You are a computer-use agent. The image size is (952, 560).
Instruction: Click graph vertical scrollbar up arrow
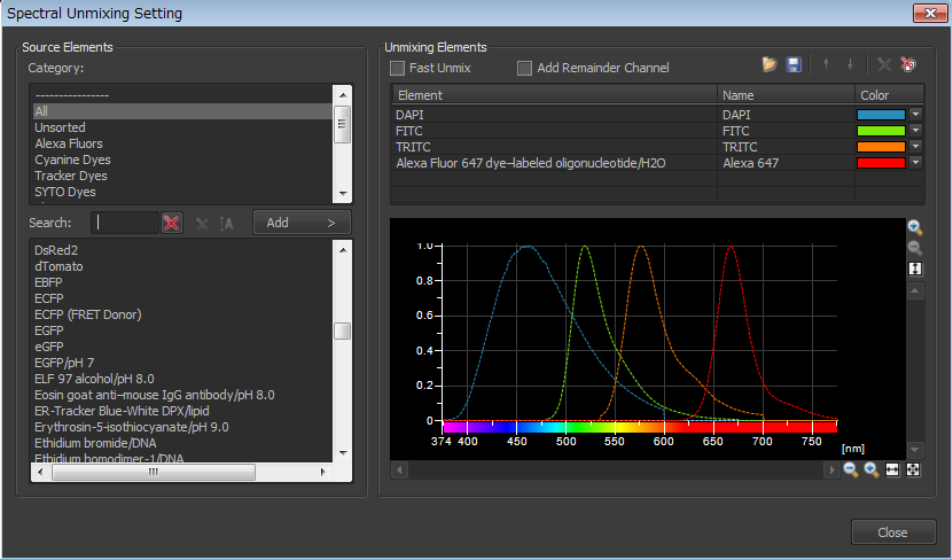coord(915,291)
